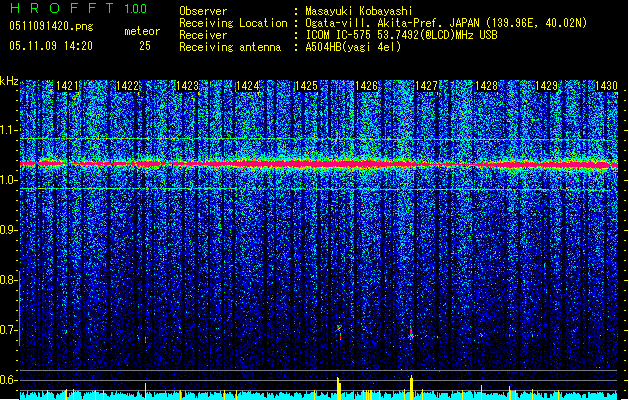This screenshot has width=629, height=400.
Task: Click the tall yellow intensity spike before 1427
Action: click(x=411, y=387)
